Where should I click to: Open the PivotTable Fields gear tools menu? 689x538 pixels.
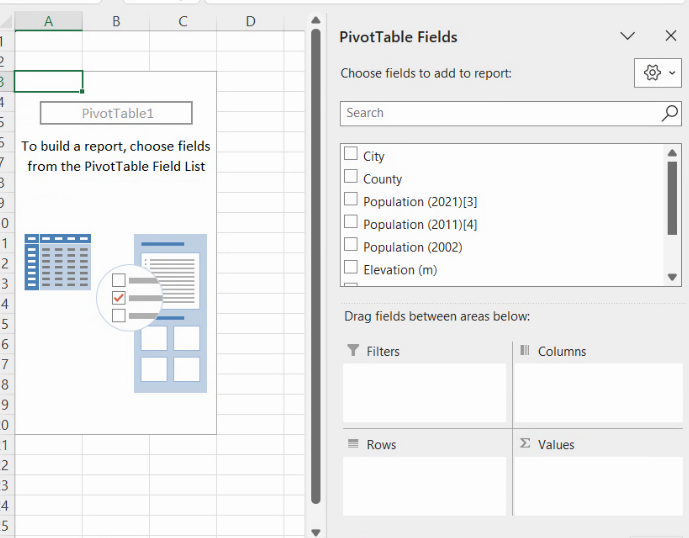click(657, 73)
